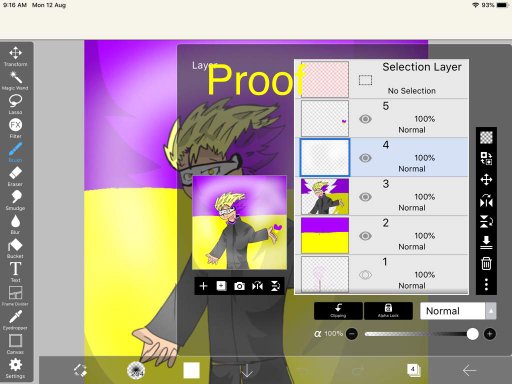
Task: Open the FX Filter tool
Action: coord(15,128)
